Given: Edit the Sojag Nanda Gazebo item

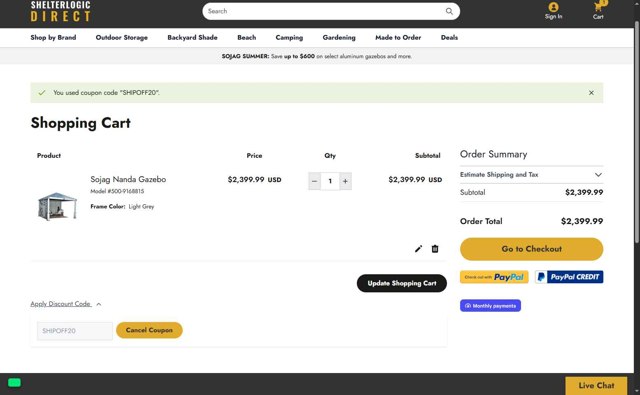Looking at the screenshot, I should click(418, 249).
